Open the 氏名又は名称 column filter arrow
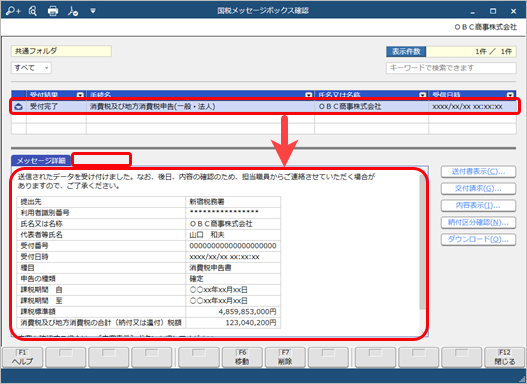Screen dimensions: 527x384 pyautogui.click(x=422, y=95)
